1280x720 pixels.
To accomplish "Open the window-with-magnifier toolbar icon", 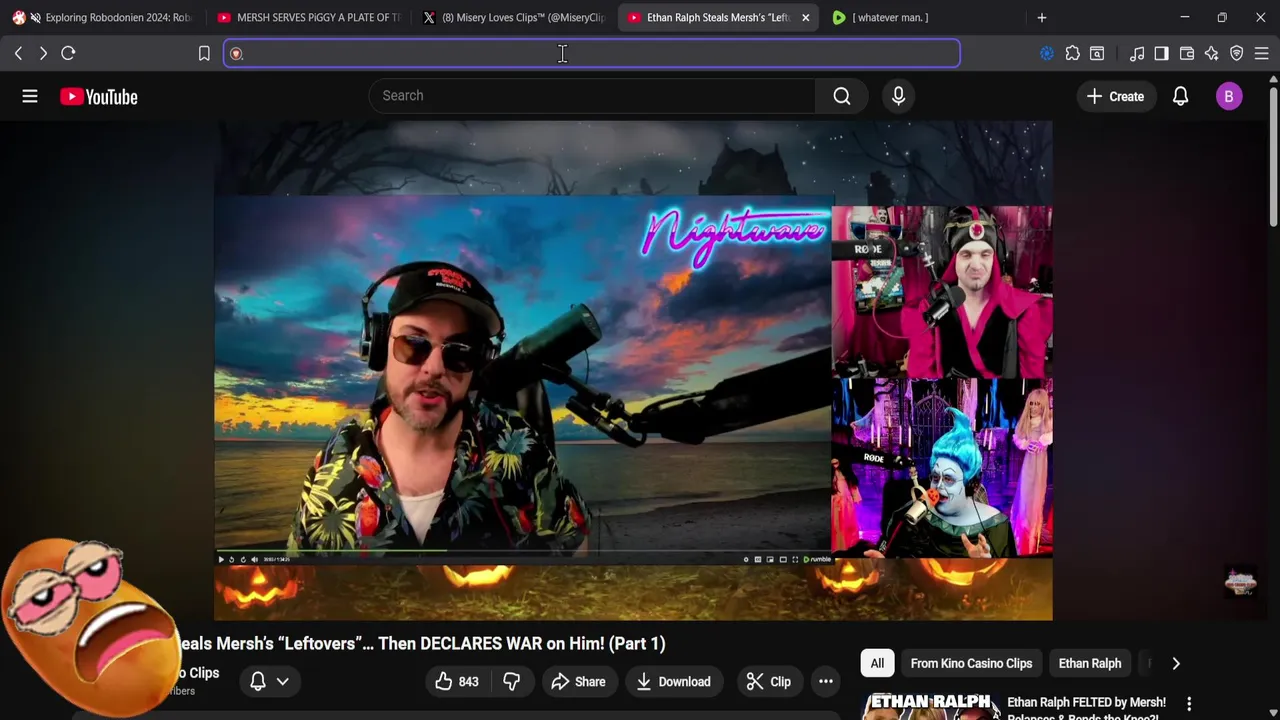I will [x=1097, y=54].
